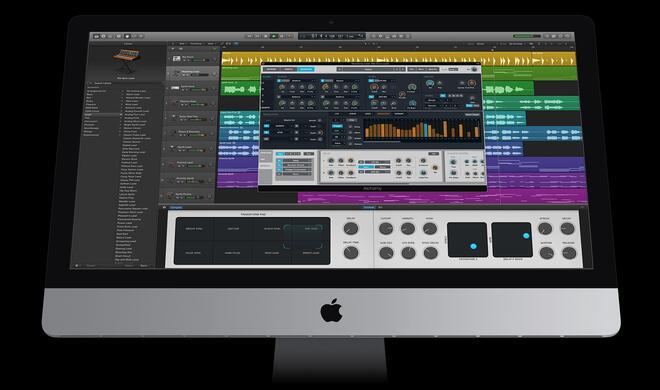Toggle the Smart Controls button in control bar
This screenshot has height=390, width=660.
tap(127, 37)
